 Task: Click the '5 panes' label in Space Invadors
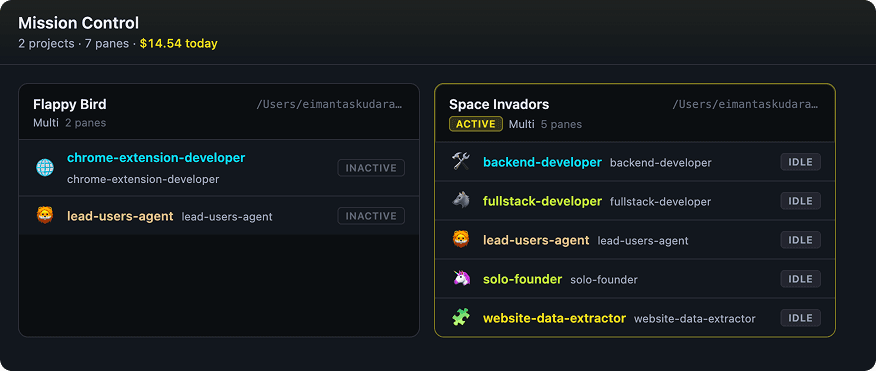(x=561, y=124)
